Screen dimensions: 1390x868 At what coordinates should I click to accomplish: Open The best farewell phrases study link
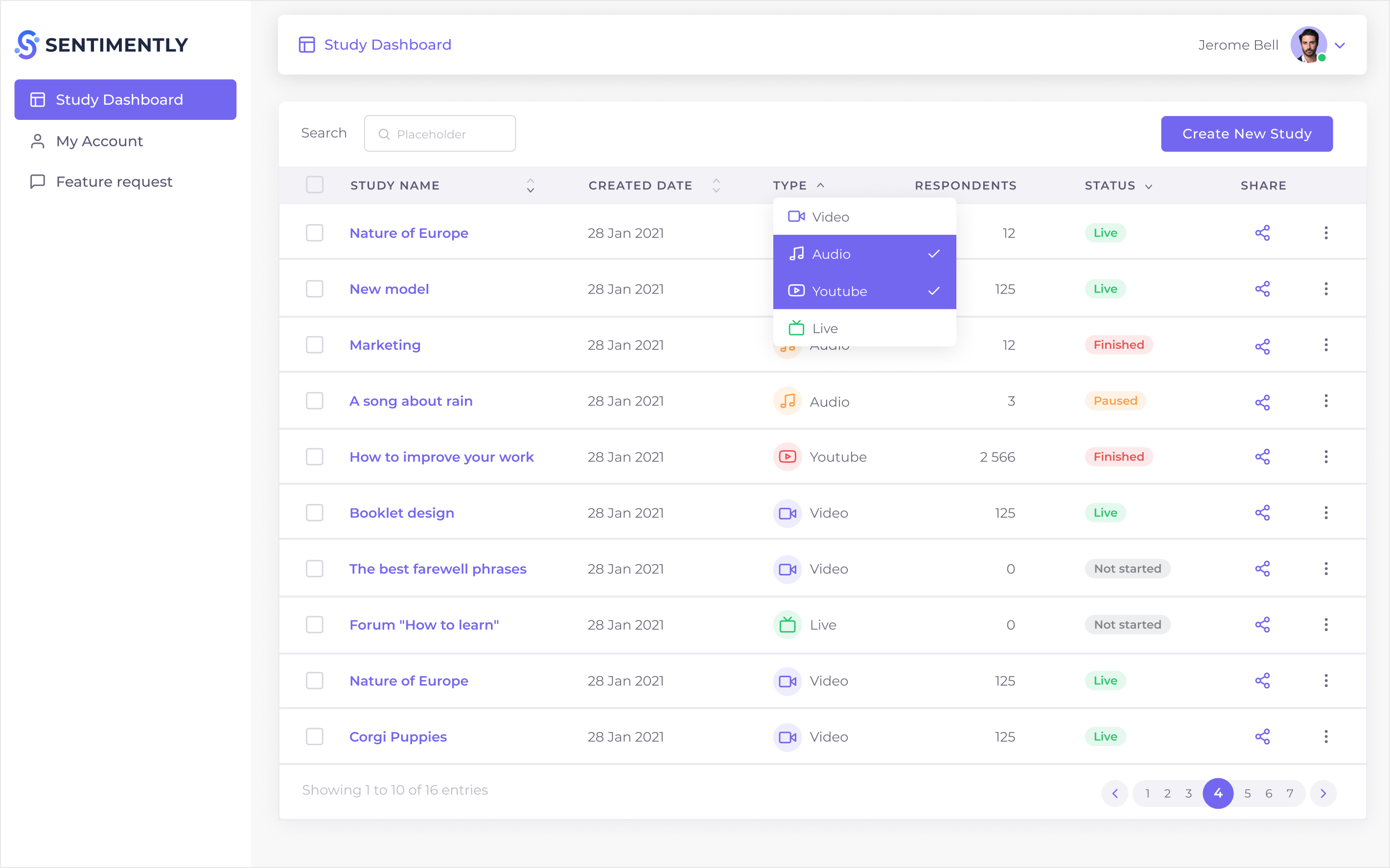tap(438, 569)
